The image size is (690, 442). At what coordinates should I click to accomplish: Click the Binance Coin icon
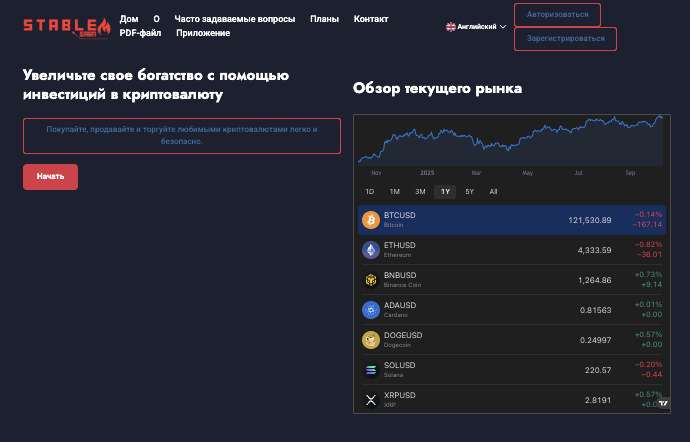click(370, 280)
